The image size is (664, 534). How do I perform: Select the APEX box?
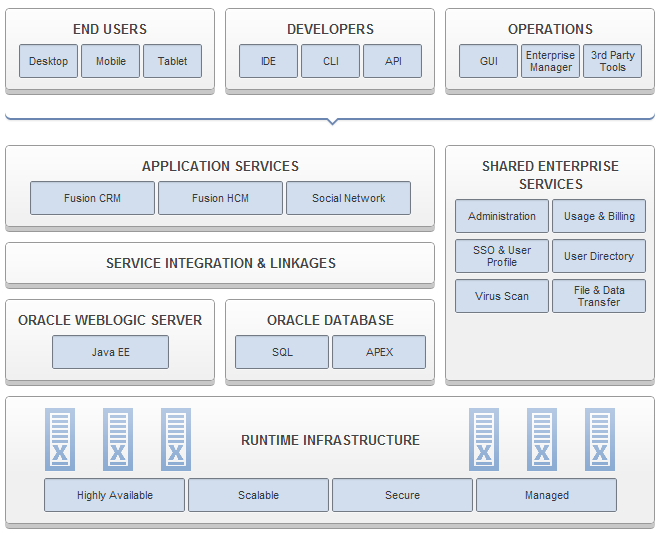379,352
